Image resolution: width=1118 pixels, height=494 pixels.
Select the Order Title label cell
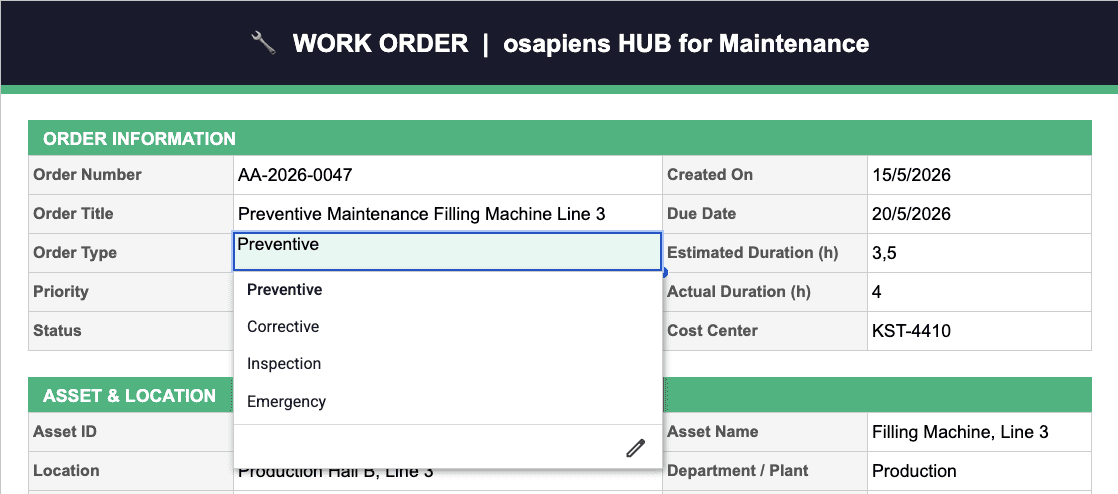pyautogui.click(x=130, y=214)
